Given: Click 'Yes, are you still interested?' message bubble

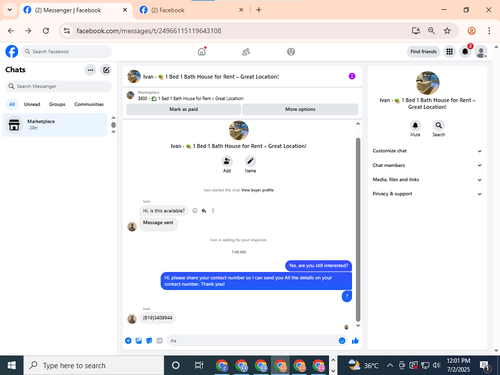Looking at the screenshot, I should [x=318, y=266].
